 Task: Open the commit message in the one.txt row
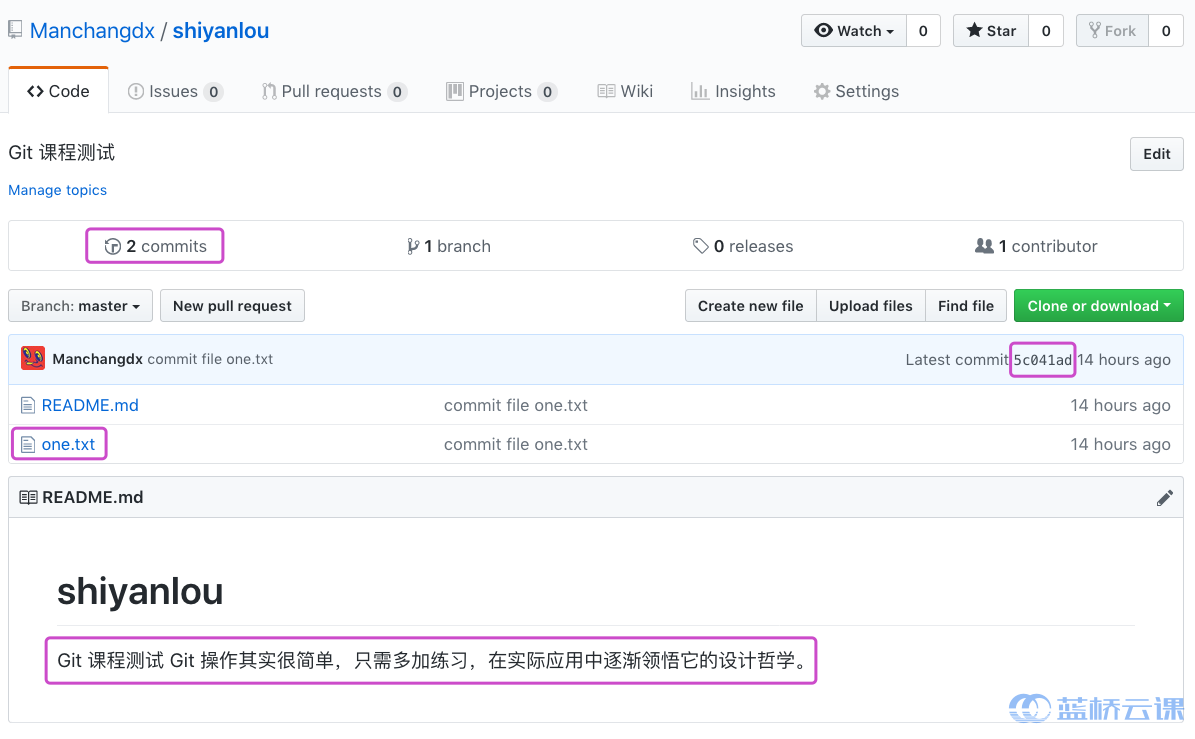pyautogui.click(x=516, y=444)
